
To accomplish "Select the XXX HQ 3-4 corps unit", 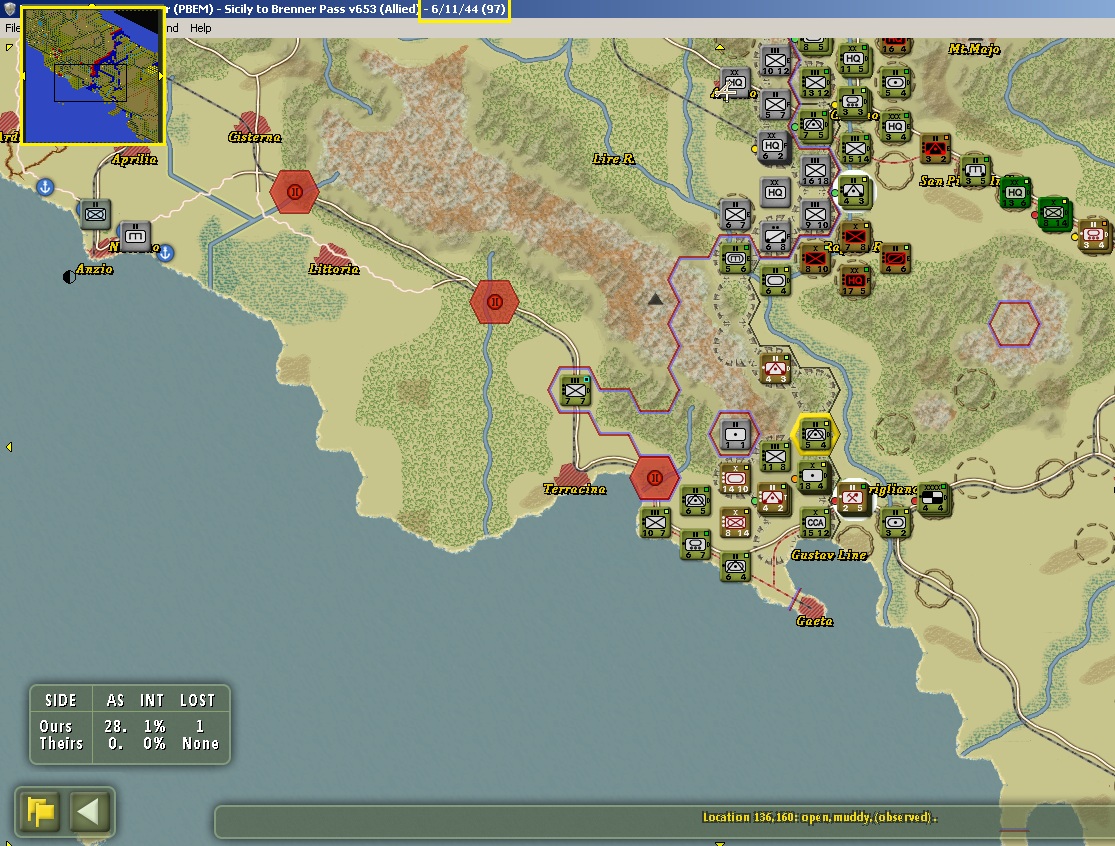I will 895,127.
